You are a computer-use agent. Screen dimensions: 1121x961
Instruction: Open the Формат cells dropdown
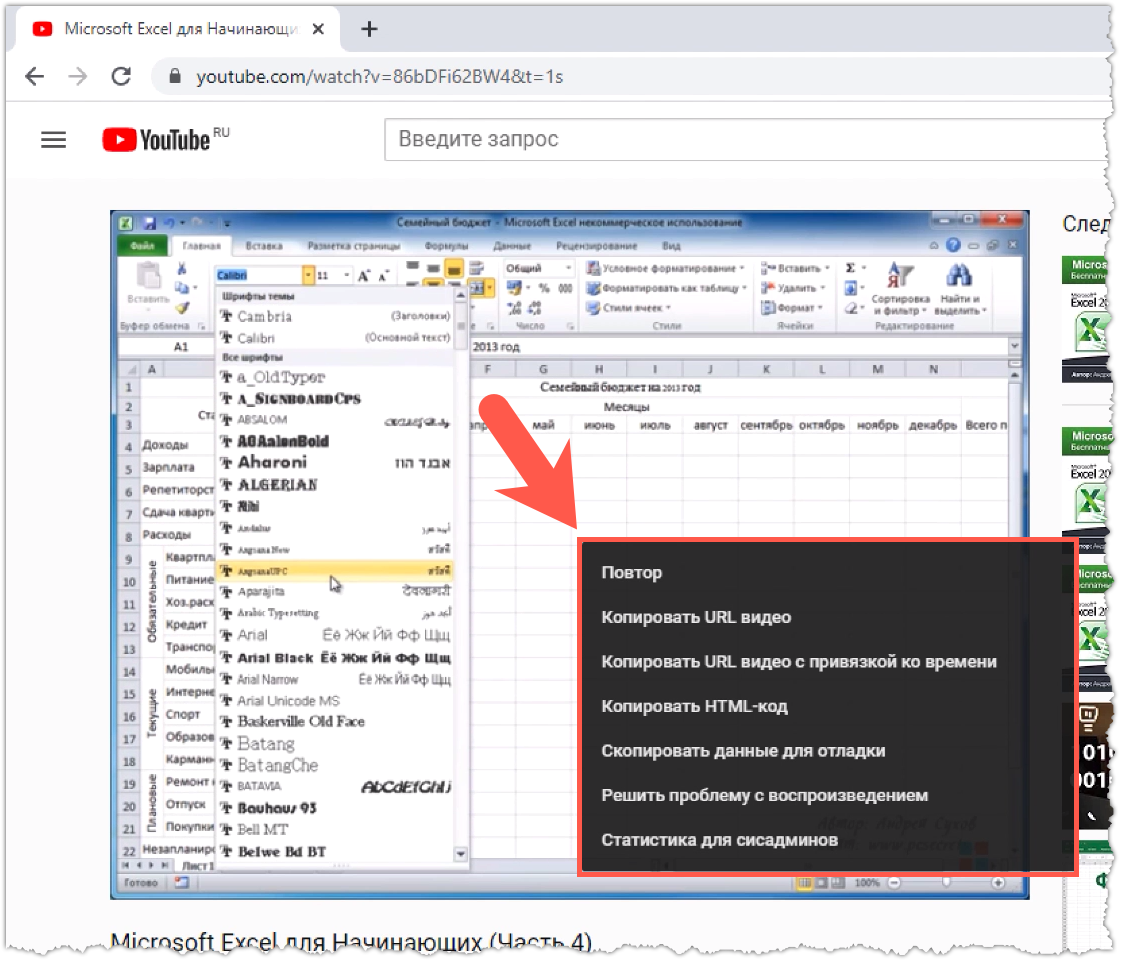(x=793, y=308)
